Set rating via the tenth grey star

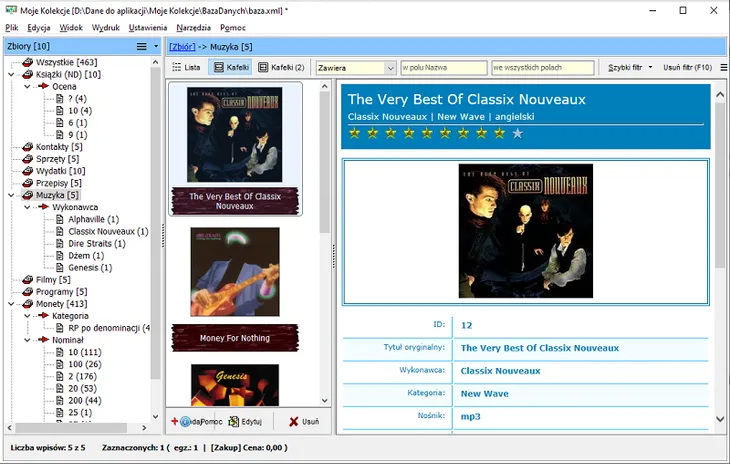click(x=517, y=134)
